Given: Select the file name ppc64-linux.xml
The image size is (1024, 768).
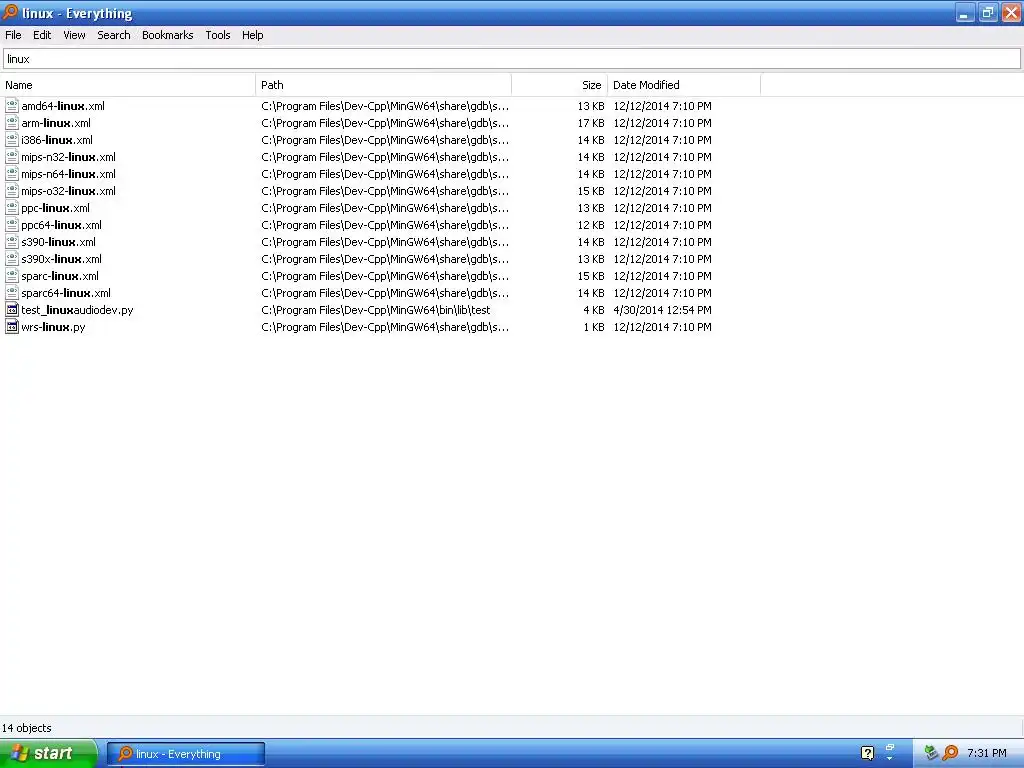Looking at the screenshot, I should point(61,225).
